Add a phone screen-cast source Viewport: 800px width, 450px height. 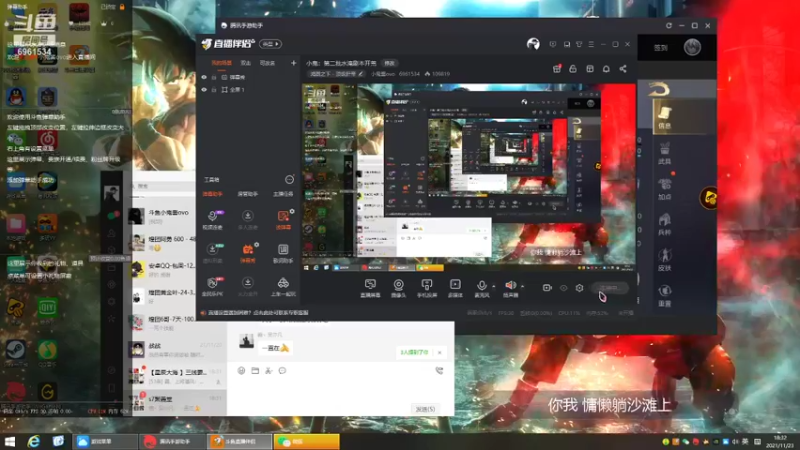click(427, 288)
